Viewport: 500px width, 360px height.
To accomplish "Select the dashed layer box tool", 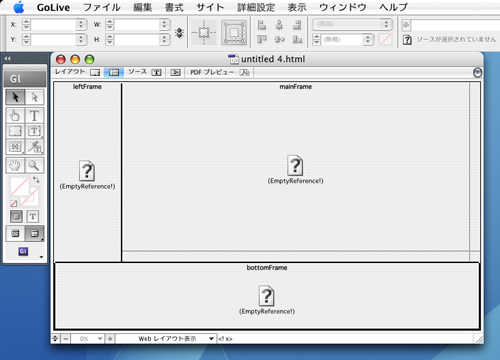I will [15, 131].
